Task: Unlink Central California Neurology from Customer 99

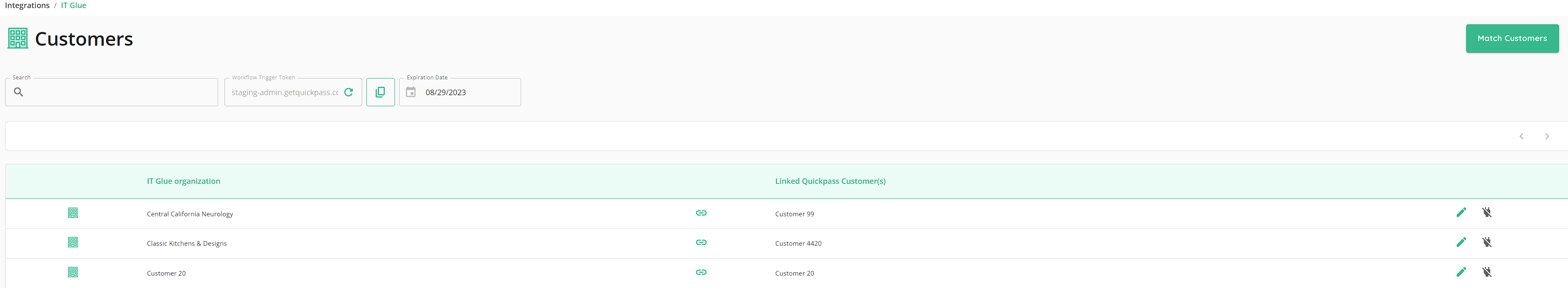Action: coord(1487,212)
